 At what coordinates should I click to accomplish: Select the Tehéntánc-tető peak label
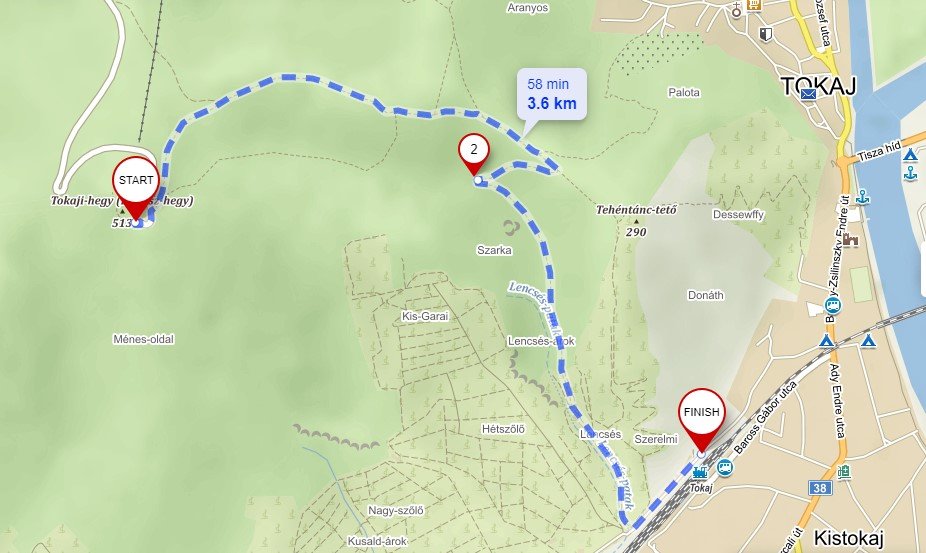[636, 210]
